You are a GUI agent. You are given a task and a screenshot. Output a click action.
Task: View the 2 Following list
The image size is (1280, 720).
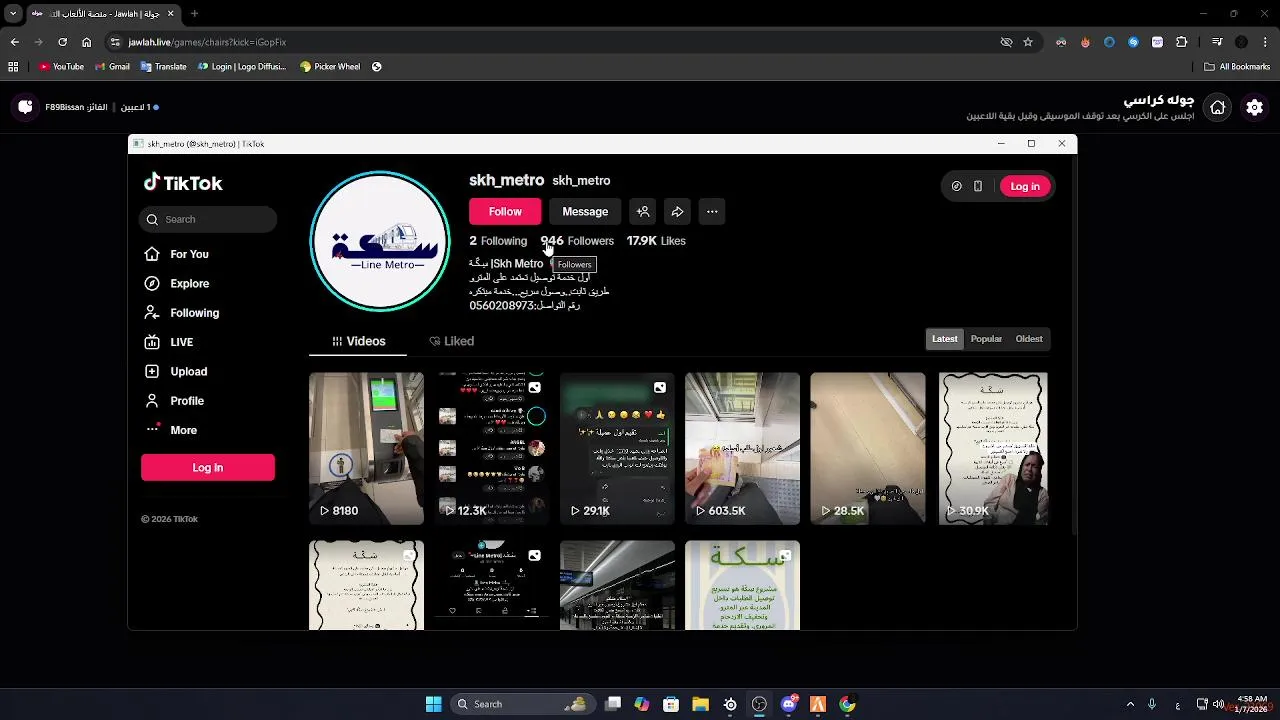click(498, 241)
